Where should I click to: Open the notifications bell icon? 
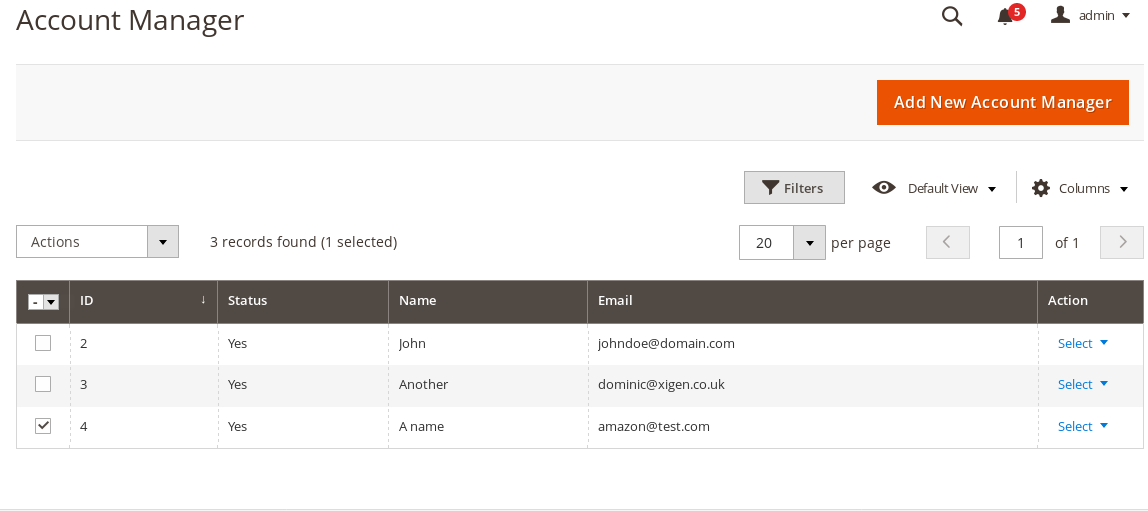(1005, 17)
